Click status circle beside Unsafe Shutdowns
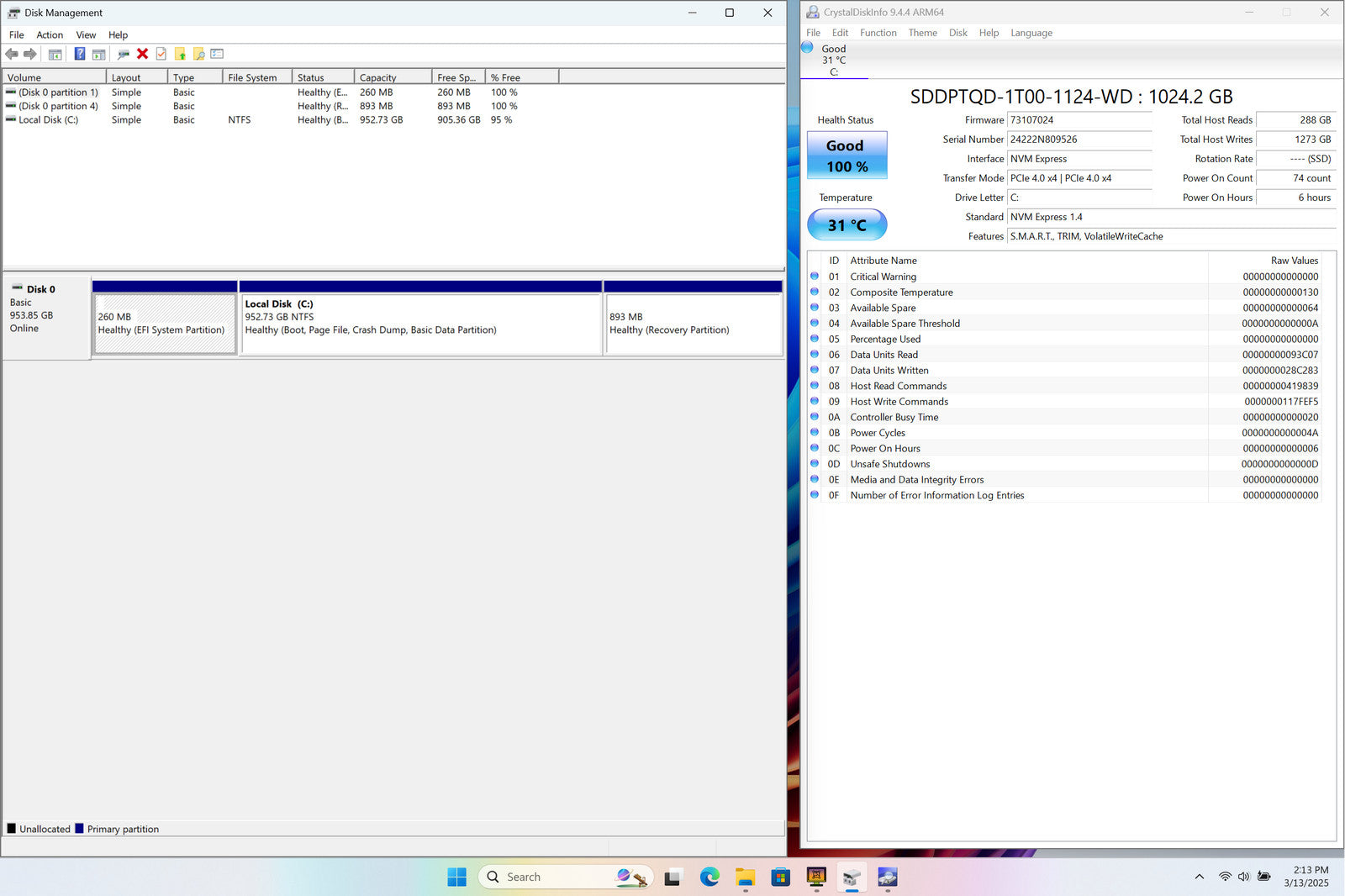The image size is (1345, 896). pyautogui.click(x=815, y=463)
